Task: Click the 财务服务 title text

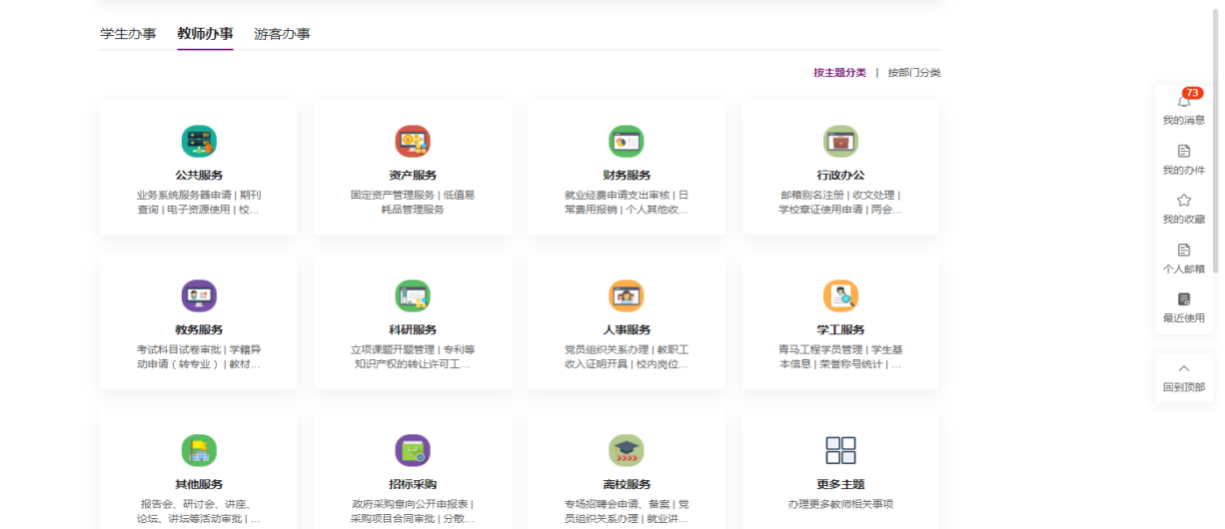Action: [626, 175]
